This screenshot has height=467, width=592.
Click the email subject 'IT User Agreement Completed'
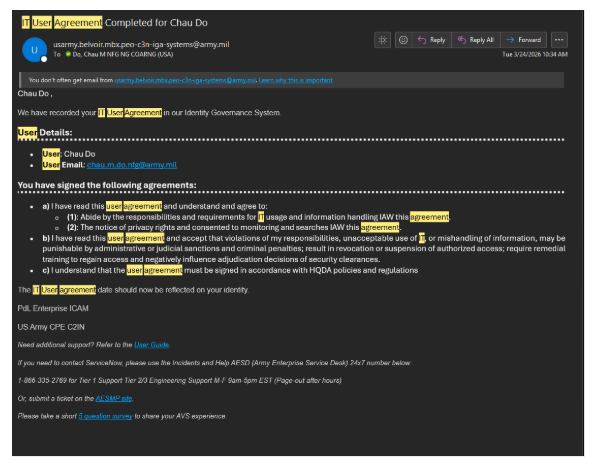114,23
